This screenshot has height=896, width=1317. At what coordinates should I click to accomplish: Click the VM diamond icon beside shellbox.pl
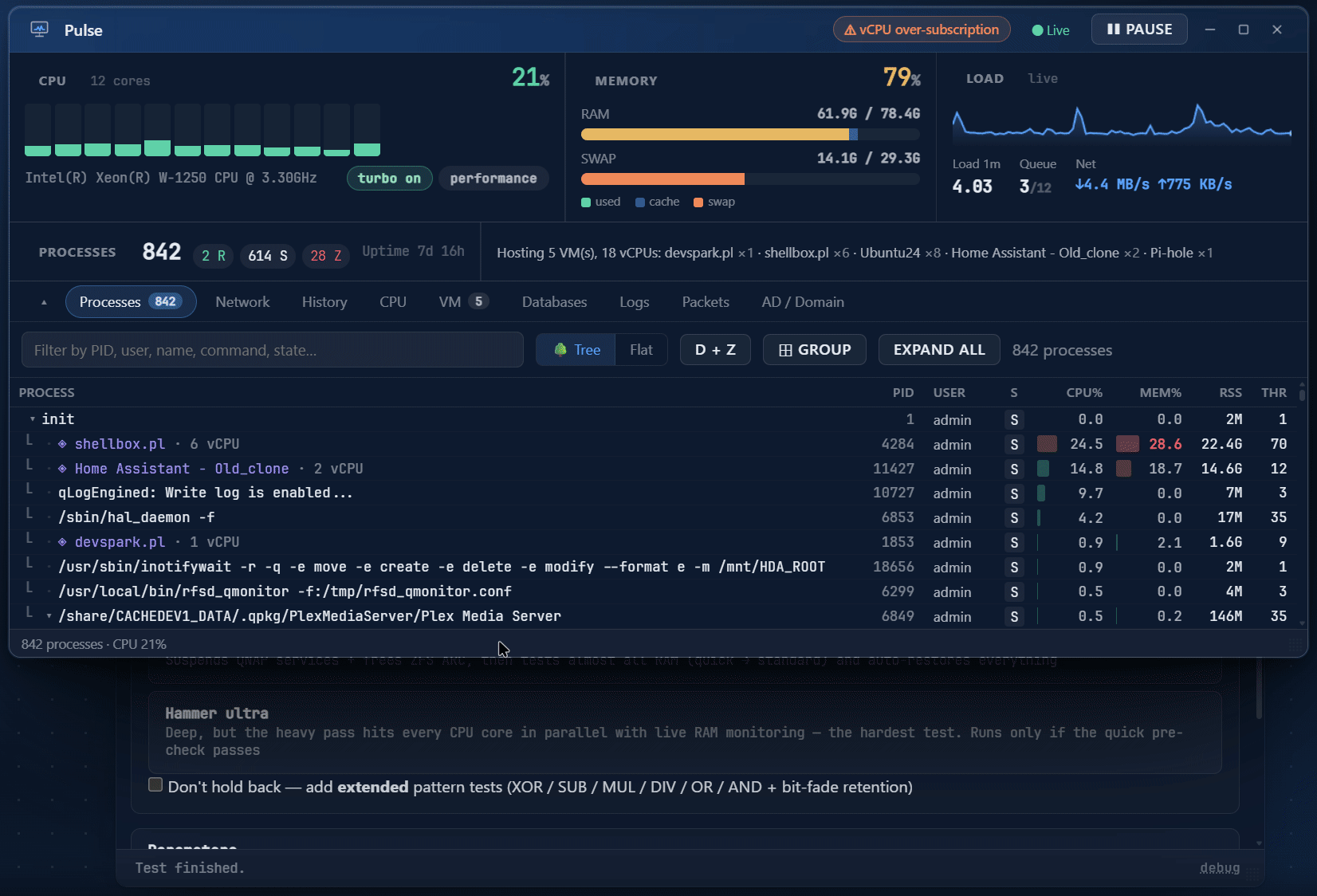(62, 444)
